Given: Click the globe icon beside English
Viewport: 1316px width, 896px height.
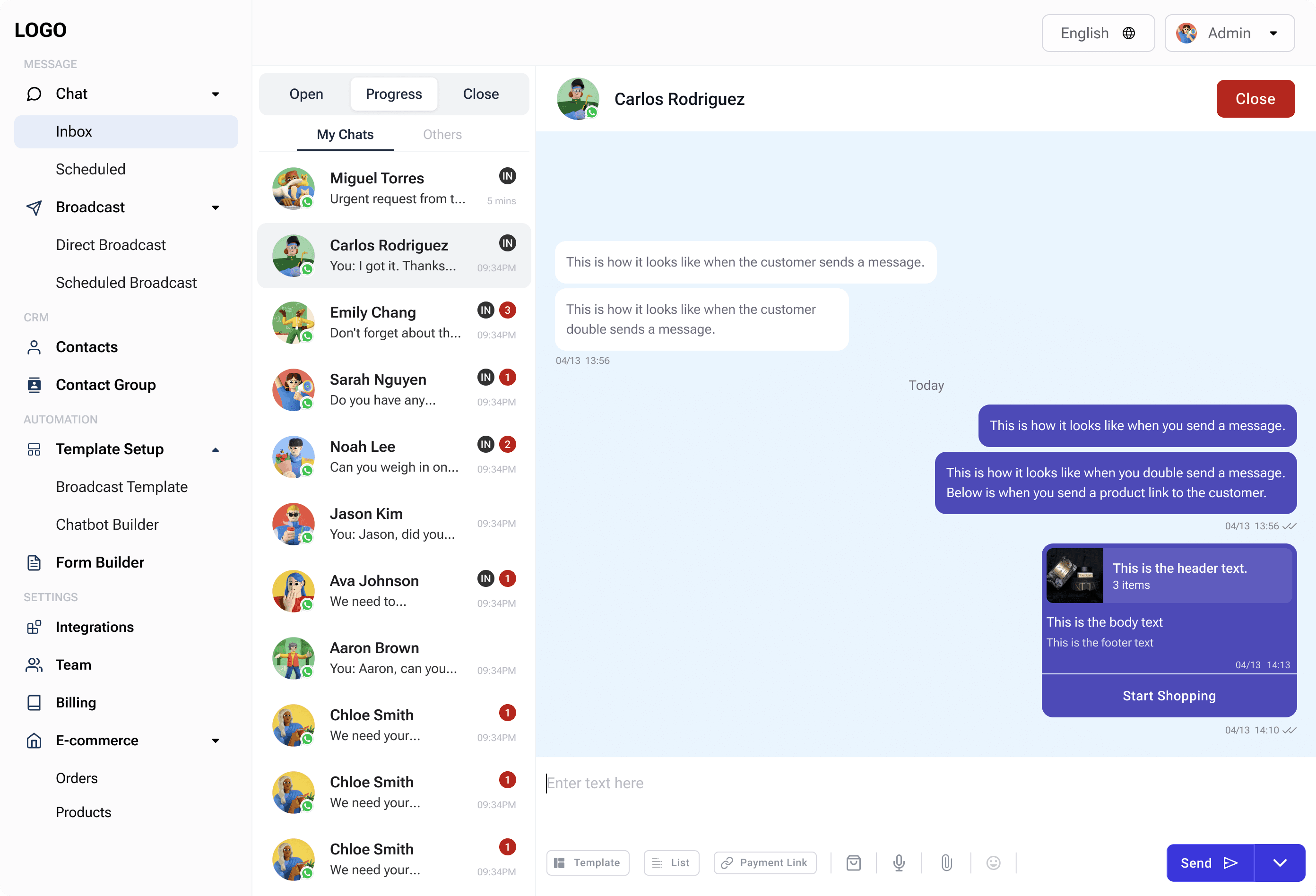Looking at the screenshot, I should tap(1128, 34).
